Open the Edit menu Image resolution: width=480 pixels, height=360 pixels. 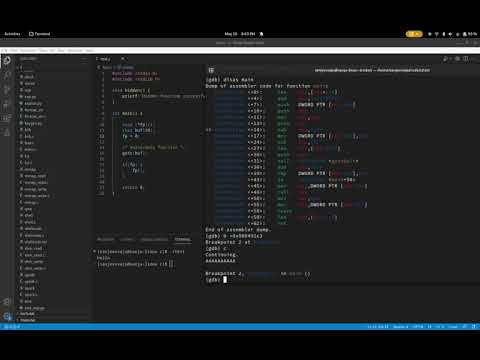click(14, 50)
